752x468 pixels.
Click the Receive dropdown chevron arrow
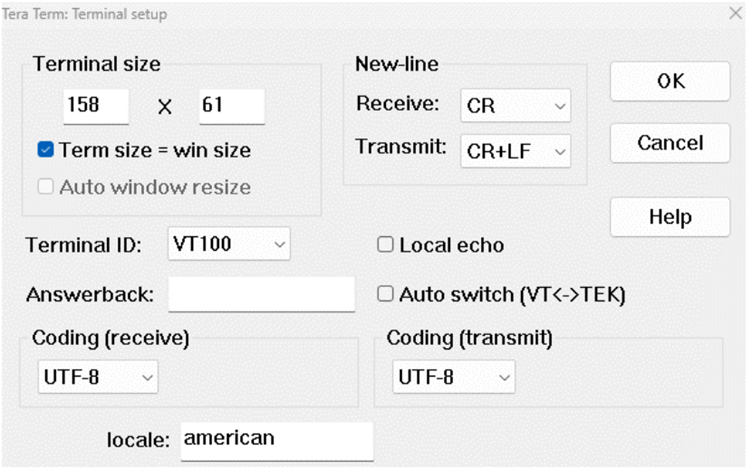pos(560,106)
